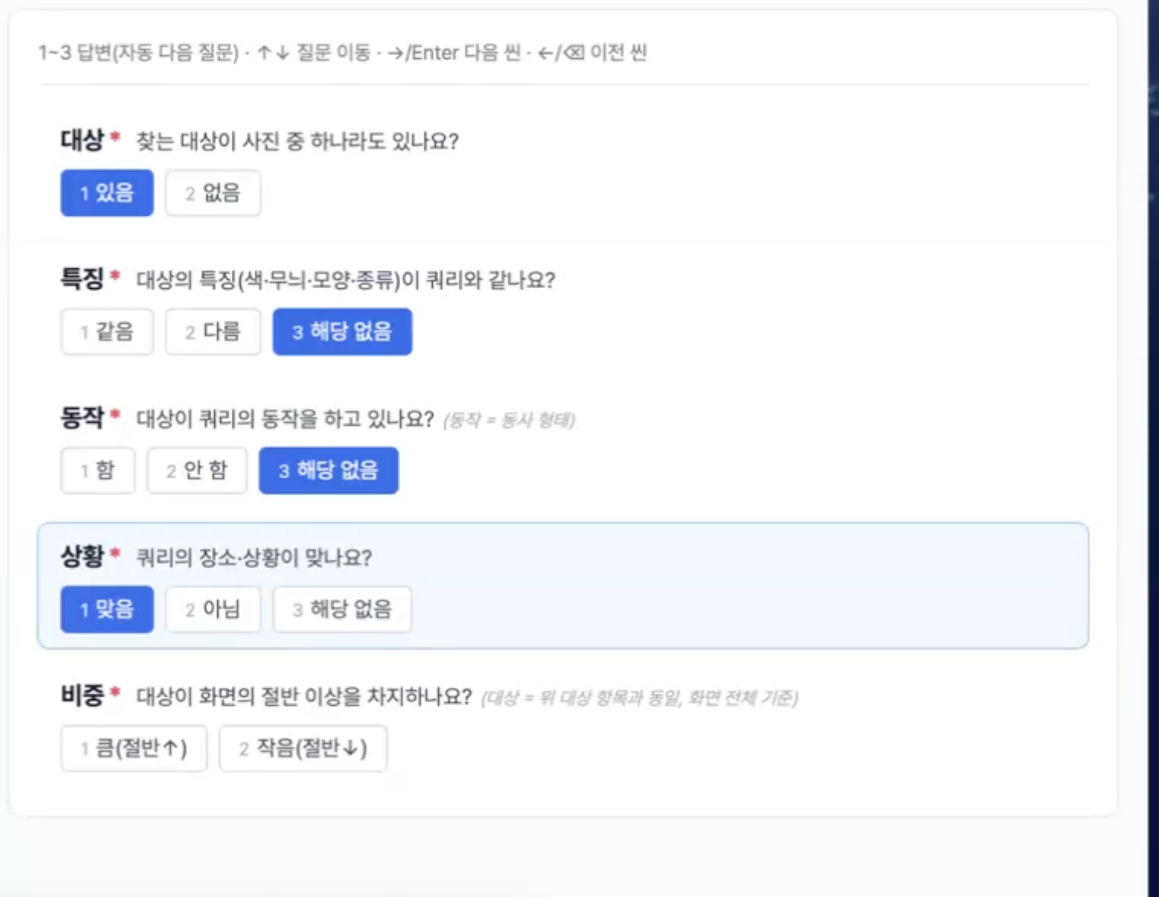Select '맞음' for the 상황 question
1159x897 pixels.
[x=107, y=610]
